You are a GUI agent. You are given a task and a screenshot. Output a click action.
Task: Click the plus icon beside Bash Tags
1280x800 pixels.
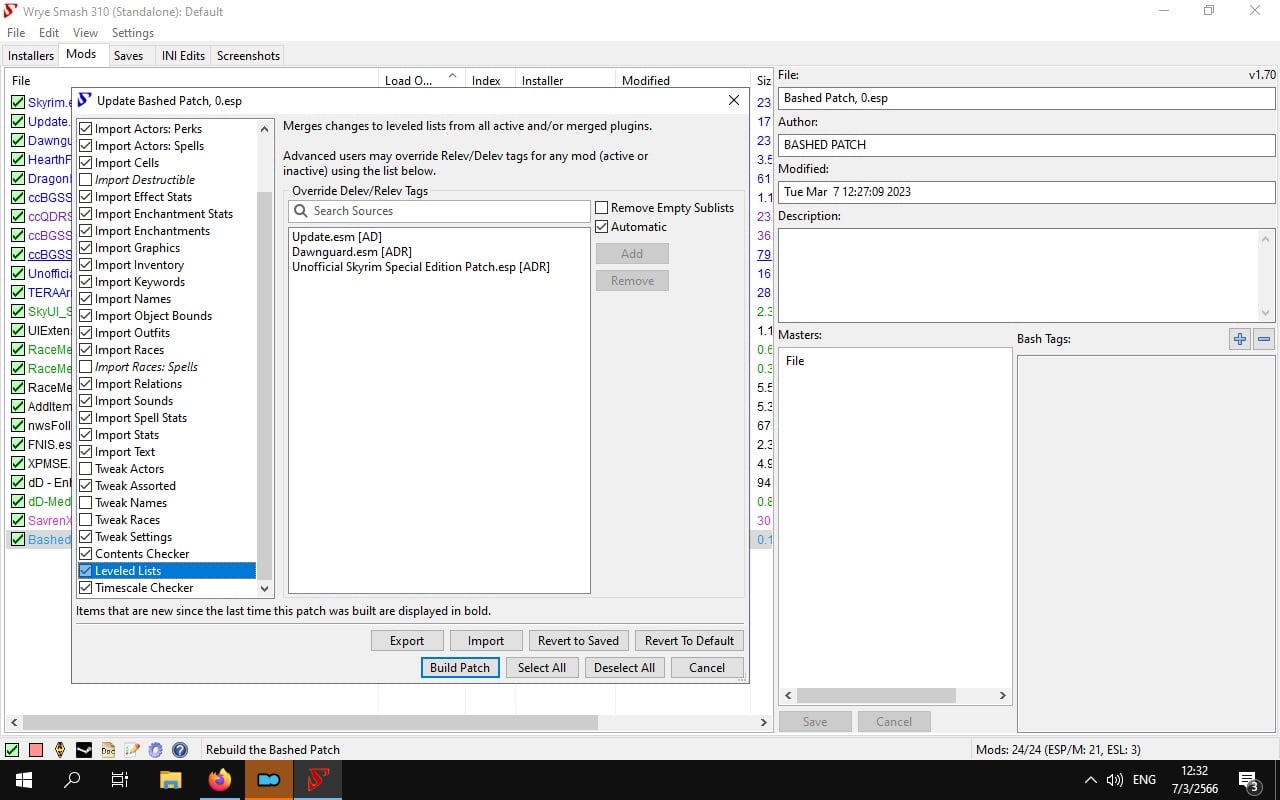point(1239,339)
